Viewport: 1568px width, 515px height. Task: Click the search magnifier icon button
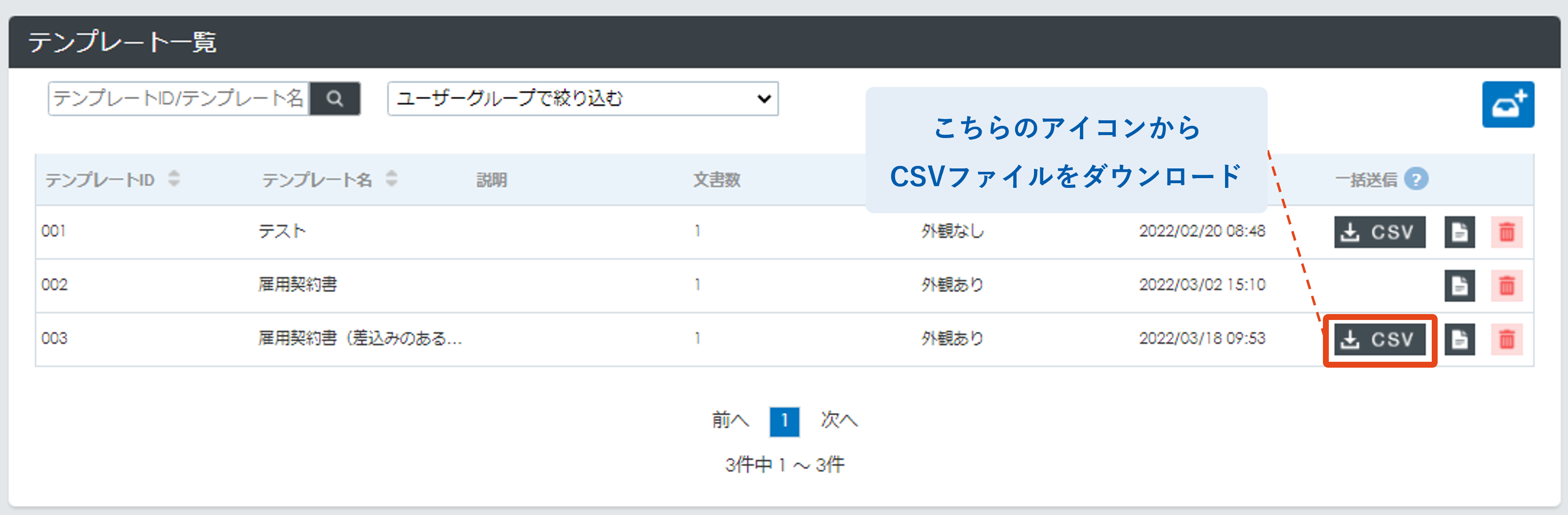[334, 99]
